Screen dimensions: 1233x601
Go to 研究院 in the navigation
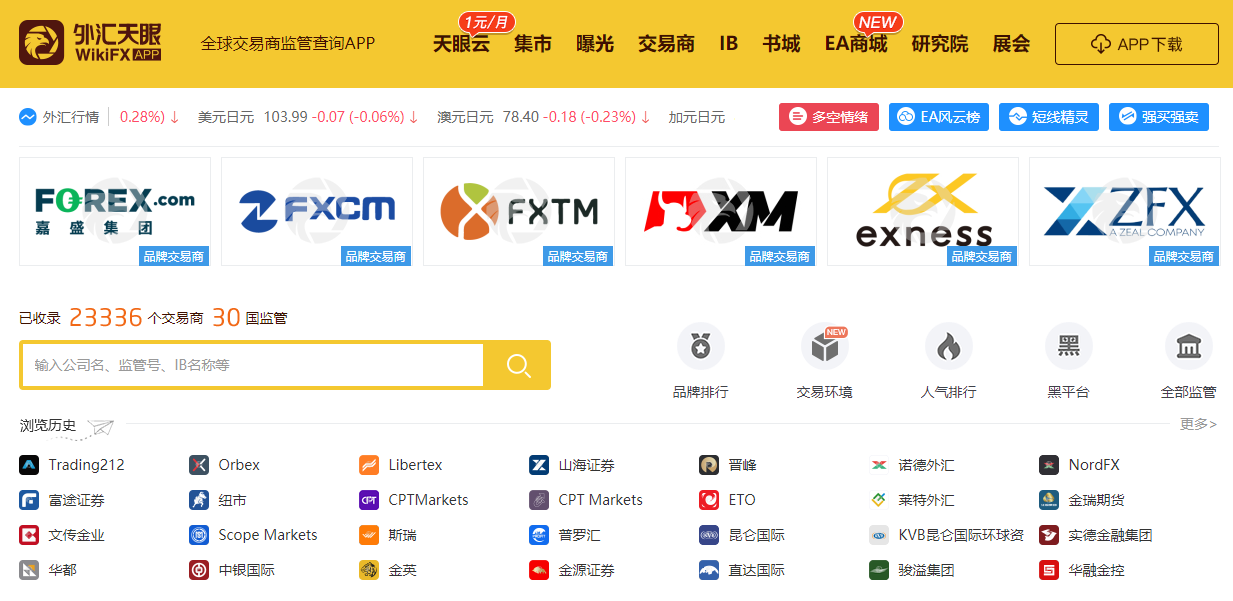tap(940, 44)
